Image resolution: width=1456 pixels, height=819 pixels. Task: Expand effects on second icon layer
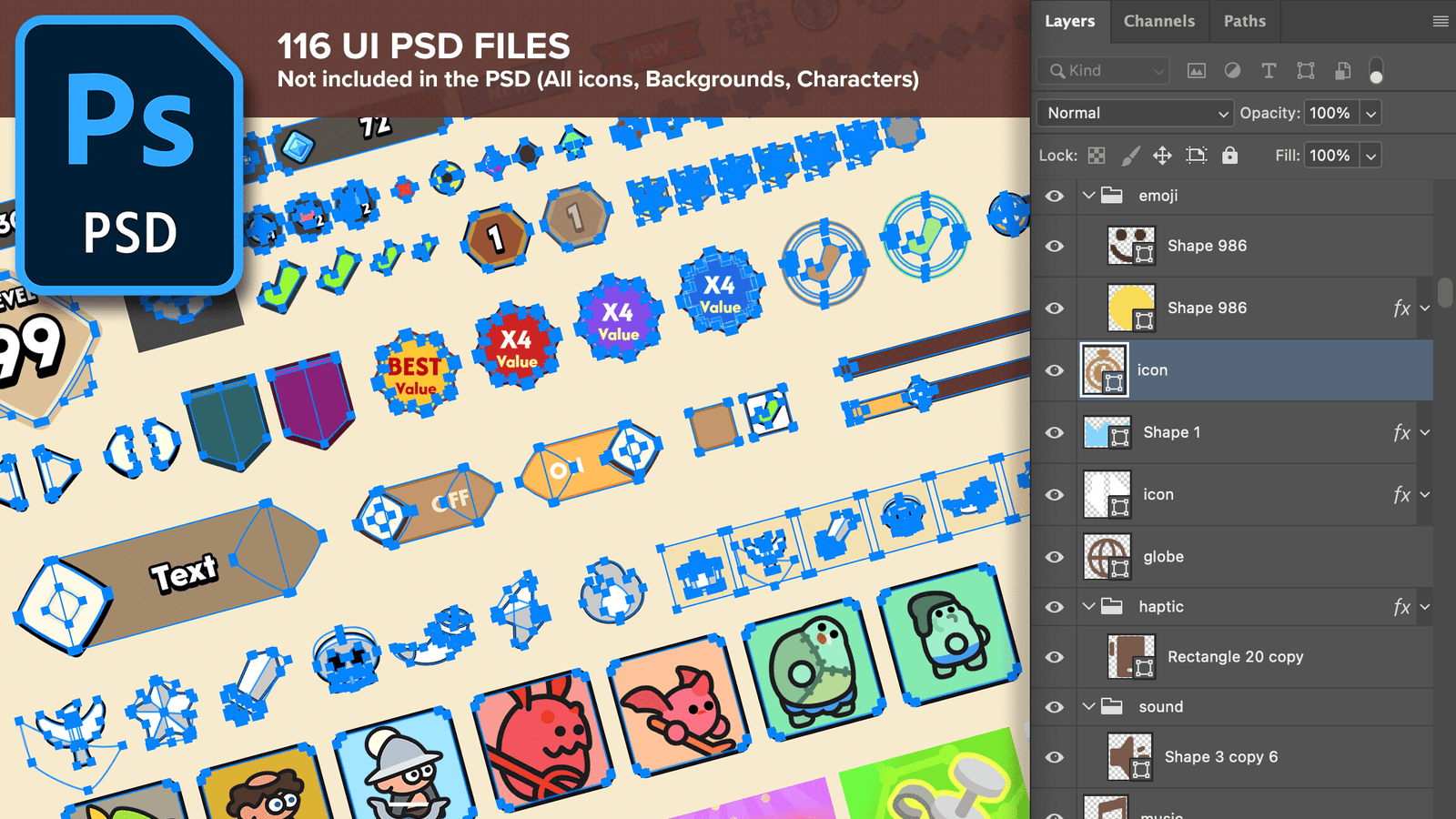click(x=1425, y=495)
